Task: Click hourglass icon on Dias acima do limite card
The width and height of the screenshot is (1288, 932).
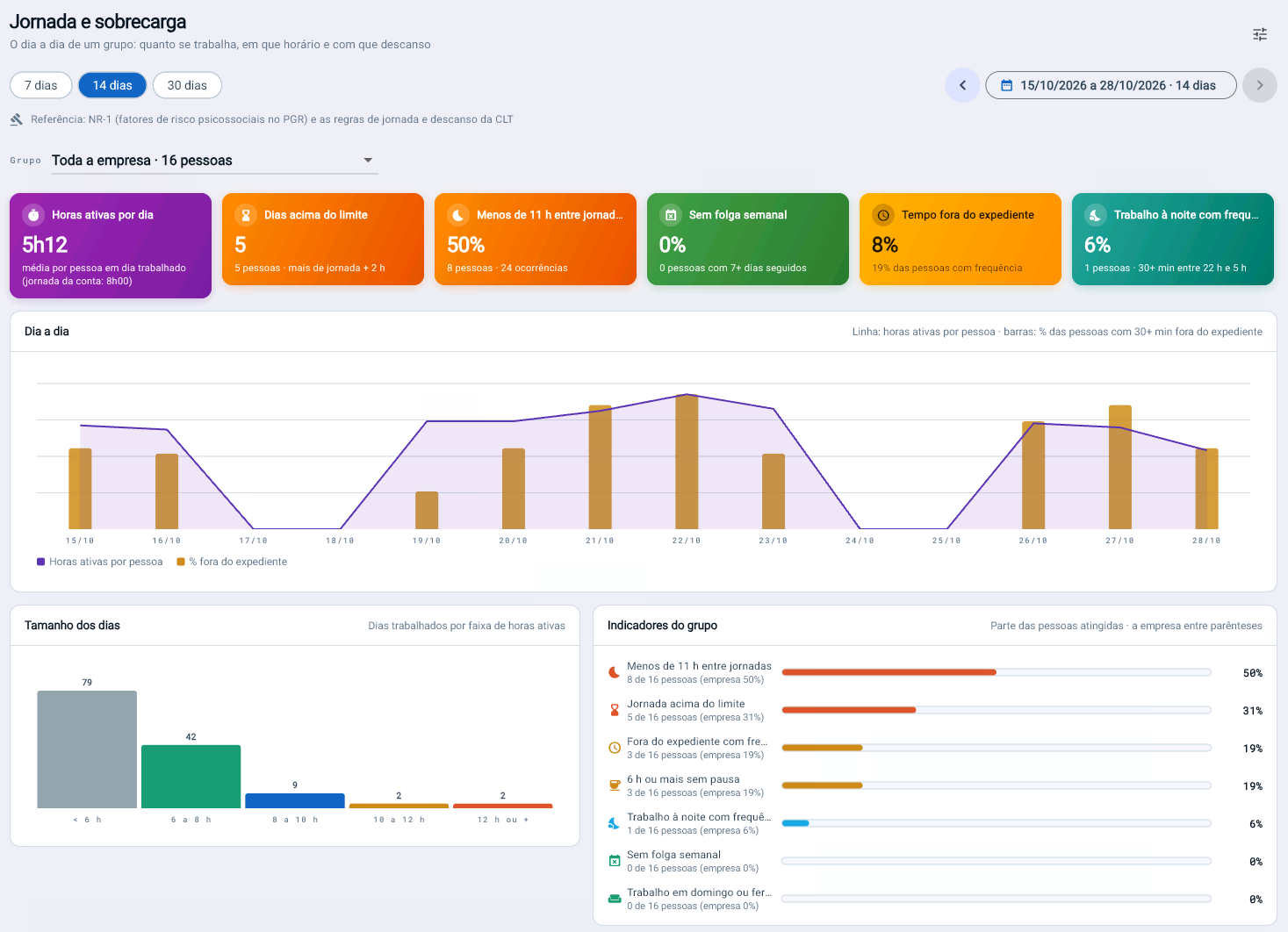Action: coord(246,215)
